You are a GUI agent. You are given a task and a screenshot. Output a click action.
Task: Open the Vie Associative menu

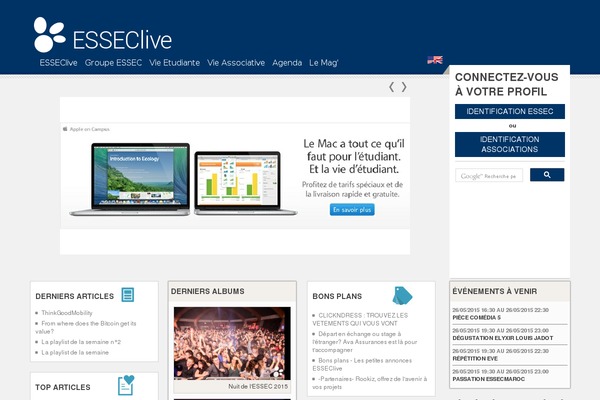point(236,63)
